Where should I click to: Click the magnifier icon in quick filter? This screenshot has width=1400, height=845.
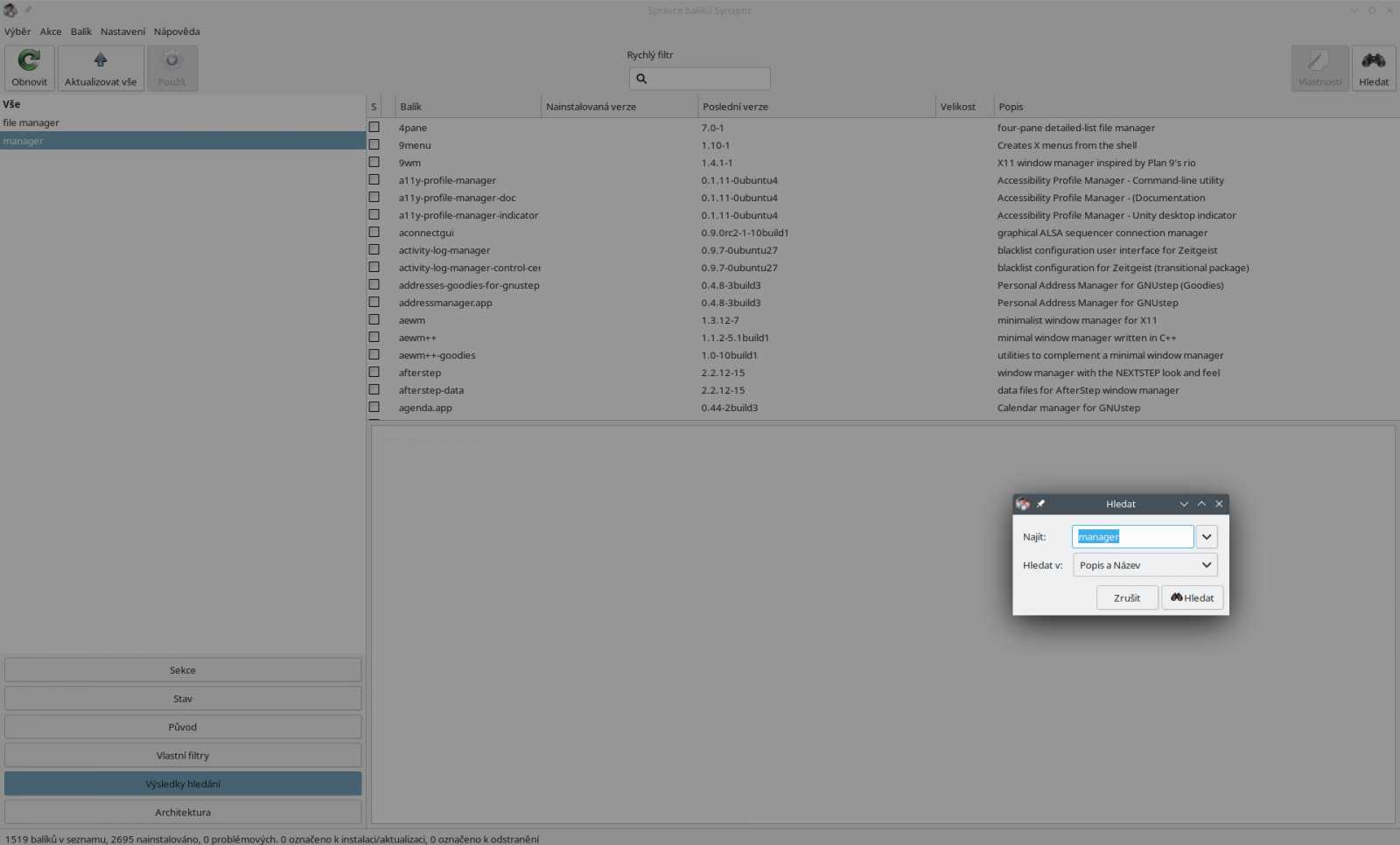tap(641, 79)
